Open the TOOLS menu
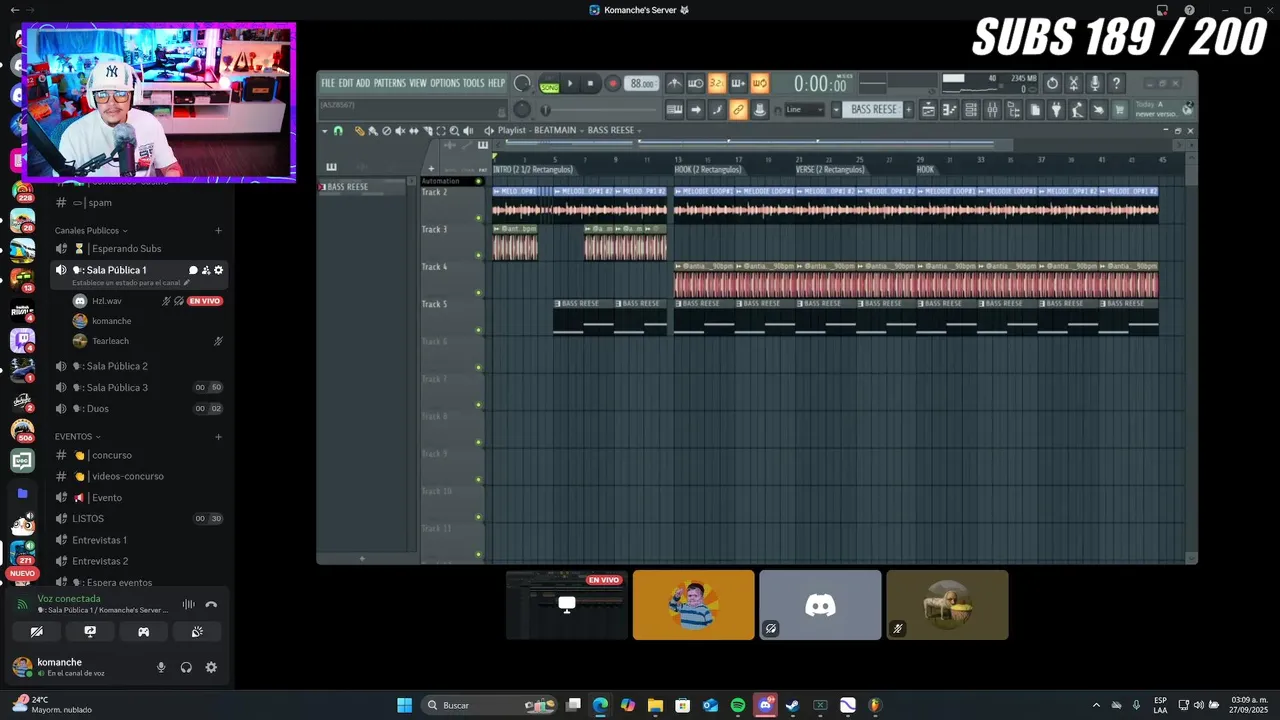Screen dimensions: 1280x720 pyautogui.click(x=473, y=83)
